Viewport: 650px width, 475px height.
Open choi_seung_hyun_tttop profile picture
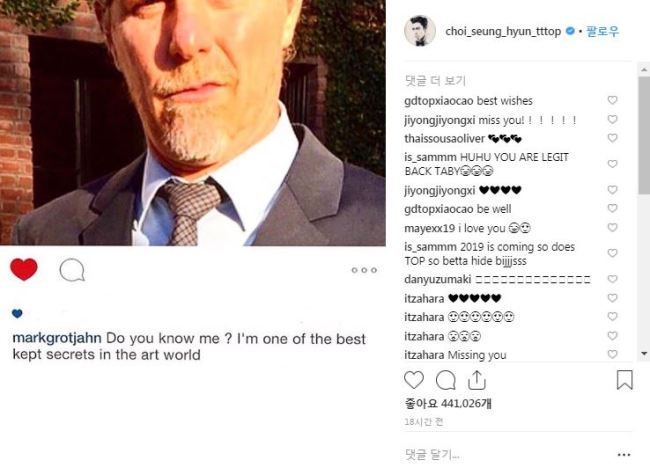pyautogui.click(x=420, y=31)
